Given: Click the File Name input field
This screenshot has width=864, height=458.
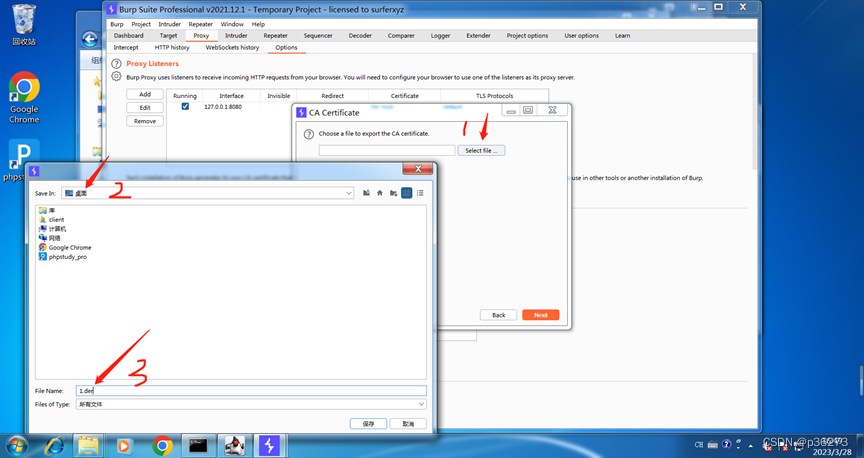Looking at the screenshot, I should point(251,391).
